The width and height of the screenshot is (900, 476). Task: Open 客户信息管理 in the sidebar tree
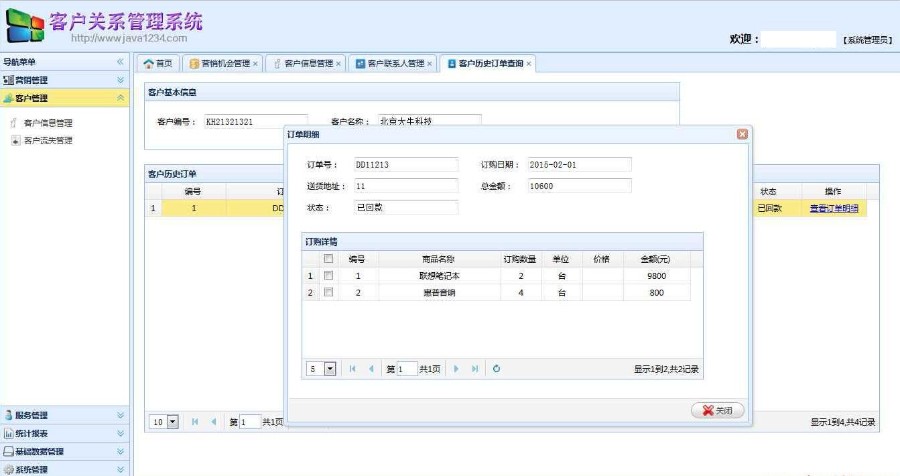click(x=48, y=123)
